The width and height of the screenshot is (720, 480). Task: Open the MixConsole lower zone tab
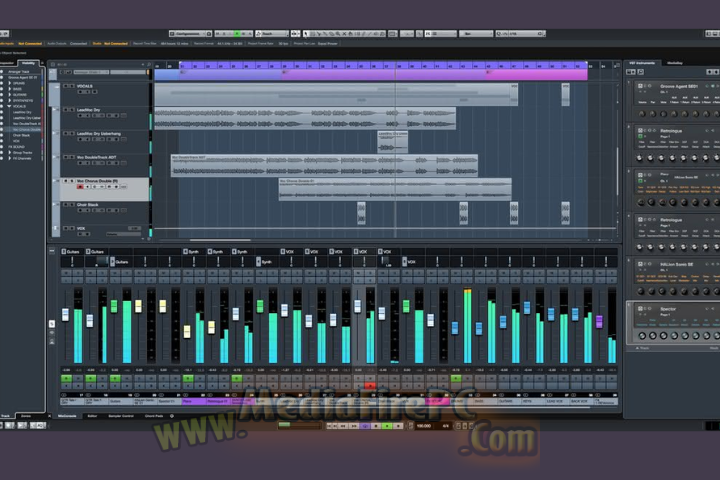[67, 416]
